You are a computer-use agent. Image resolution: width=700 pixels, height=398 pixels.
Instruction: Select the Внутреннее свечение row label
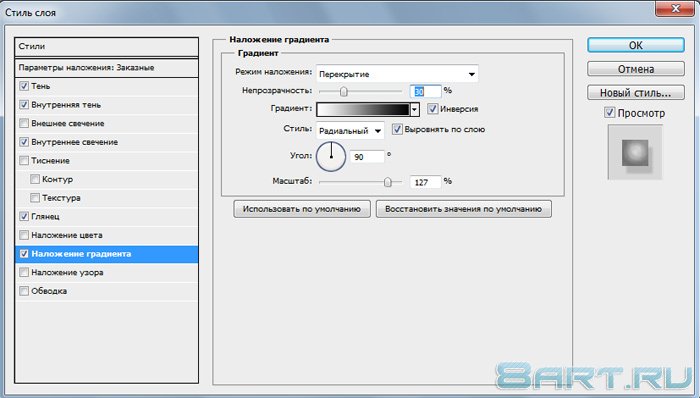[x=75, y=142]
